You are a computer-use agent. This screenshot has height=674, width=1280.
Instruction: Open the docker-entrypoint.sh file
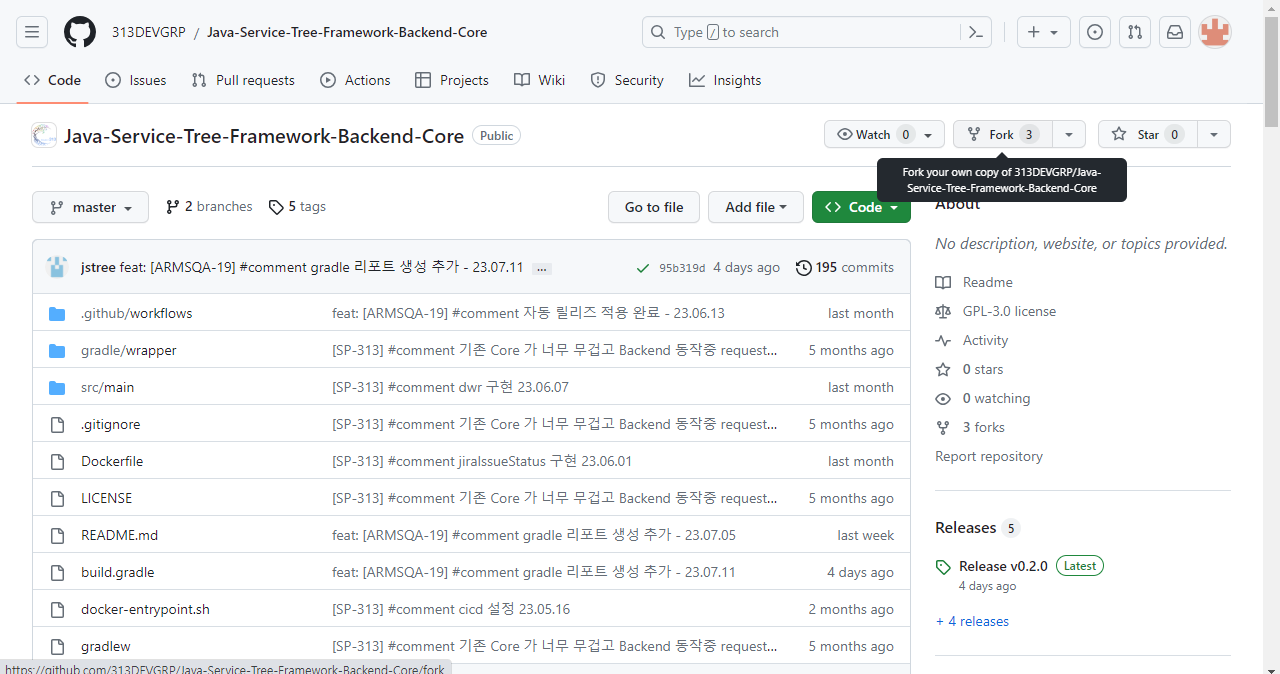coord(145,609)
